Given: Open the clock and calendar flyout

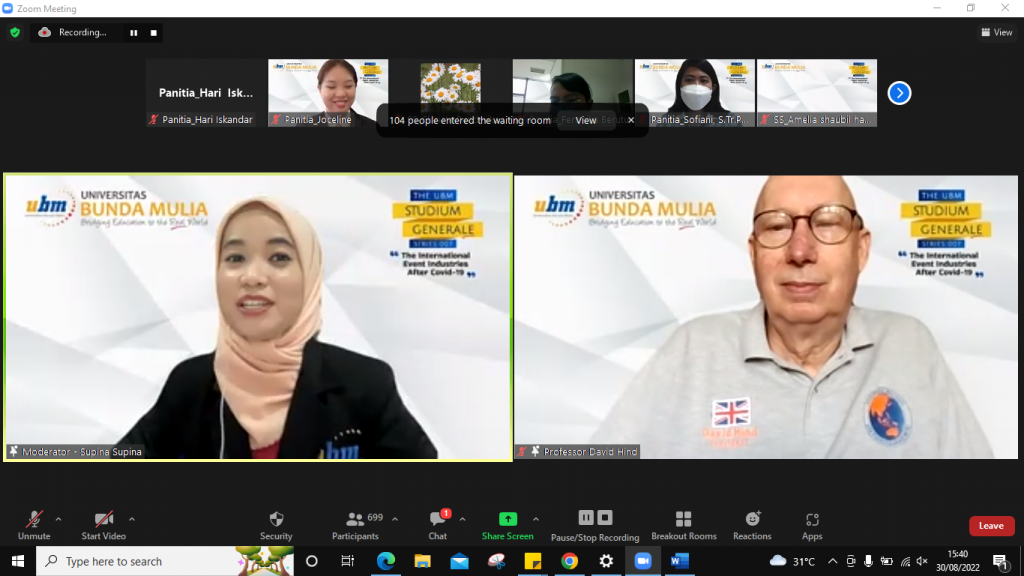Looking at the screenshot, I should click(957, 561).
